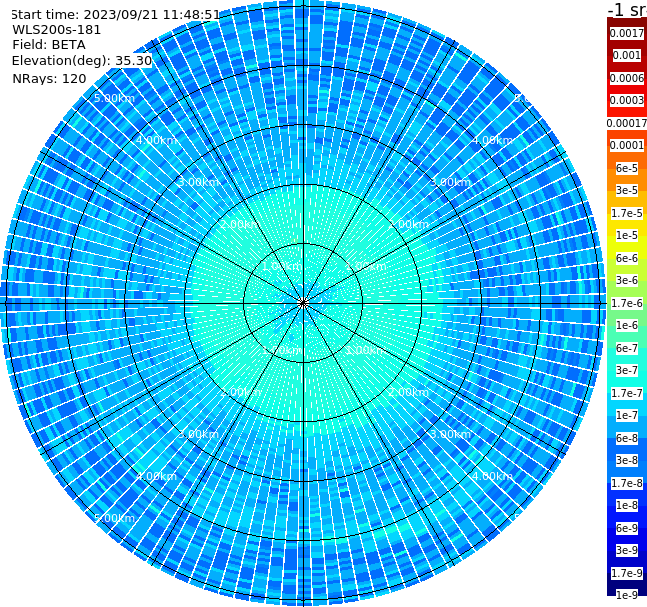Select the upper-left 1.00km ring label
Screen dimensions: 647x607
click(x=283, y=266)
